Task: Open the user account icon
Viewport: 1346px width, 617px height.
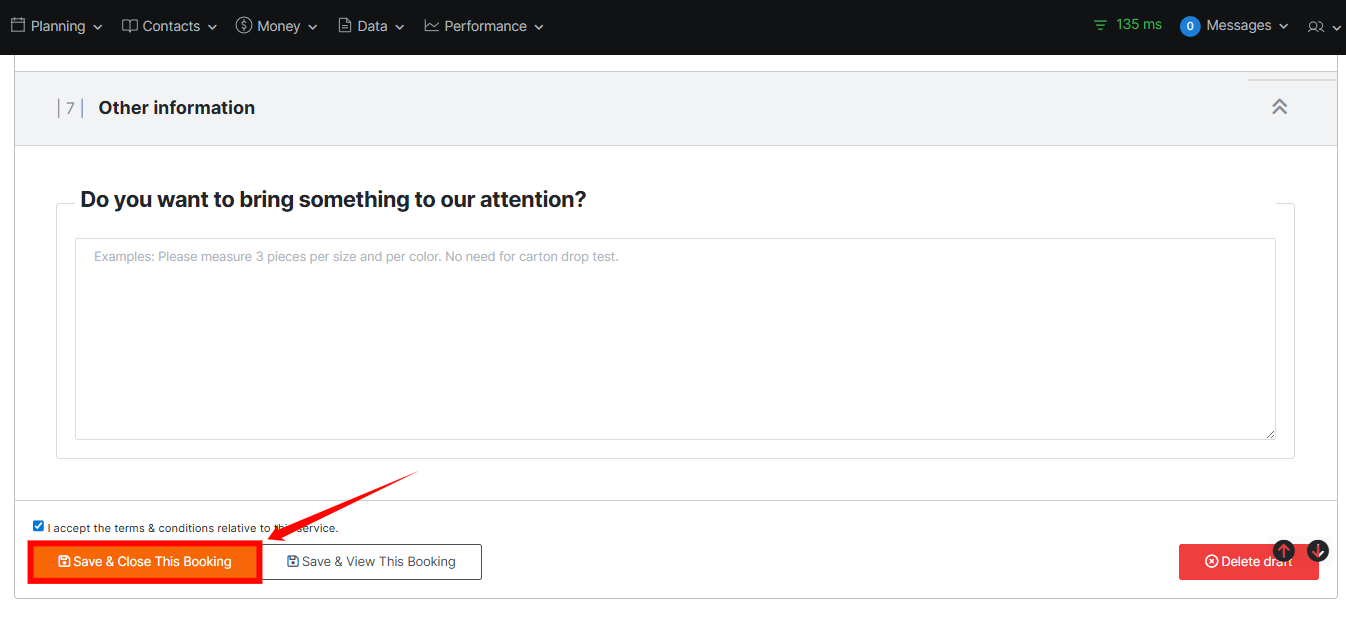Action: coord(1315,27)
